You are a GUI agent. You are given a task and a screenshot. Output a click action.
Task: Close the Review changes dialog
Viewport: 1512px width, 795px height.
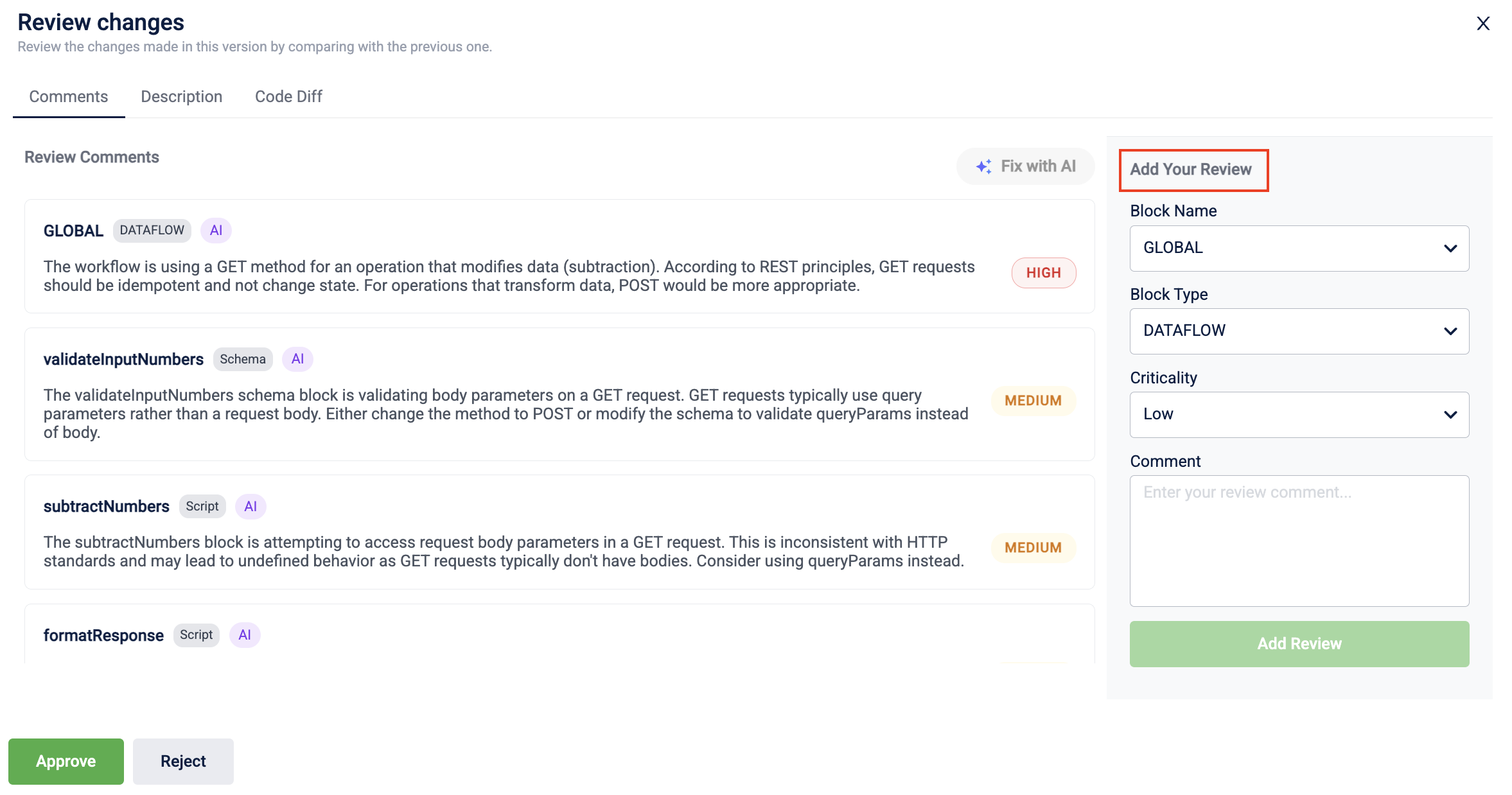[1482, 24]
